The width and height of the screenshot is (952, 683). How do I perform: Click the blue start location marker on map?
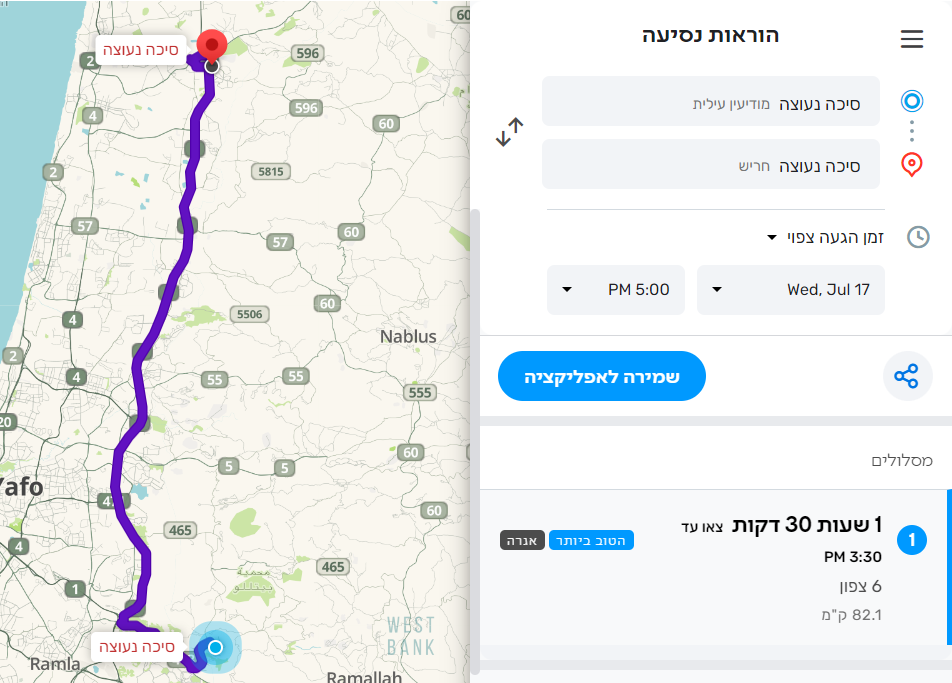215,647
